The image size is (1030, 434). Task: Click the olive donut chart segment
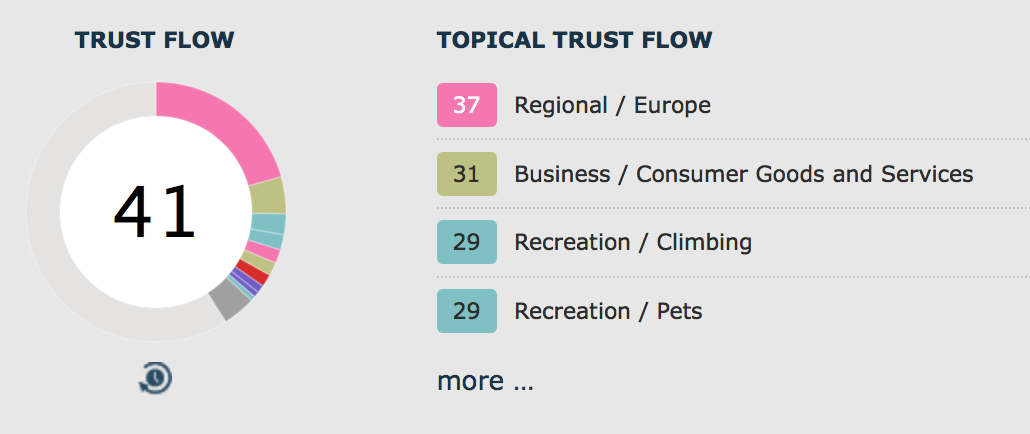268,196
